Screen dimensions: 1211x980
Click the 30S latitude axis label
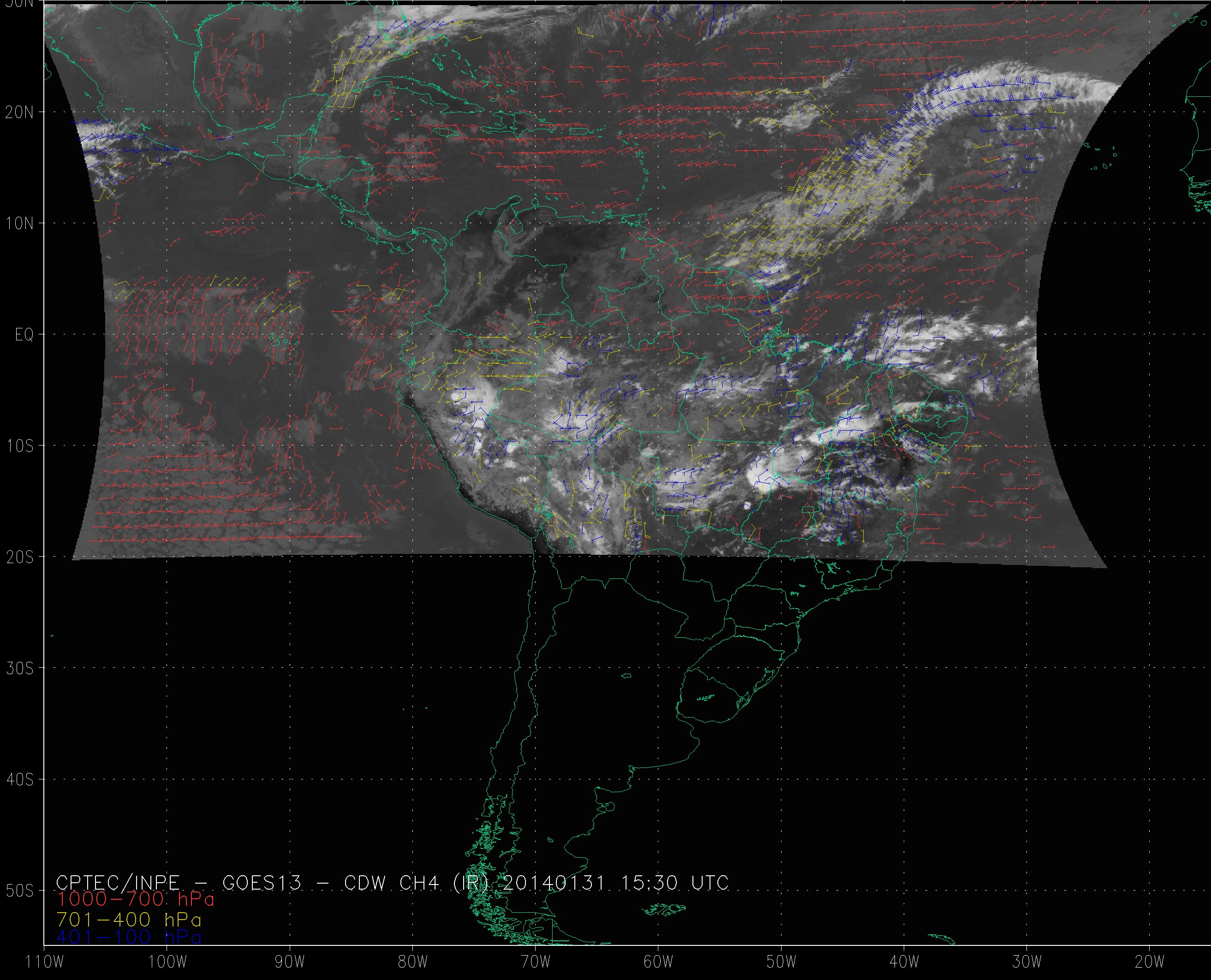(x=20, y=668)
